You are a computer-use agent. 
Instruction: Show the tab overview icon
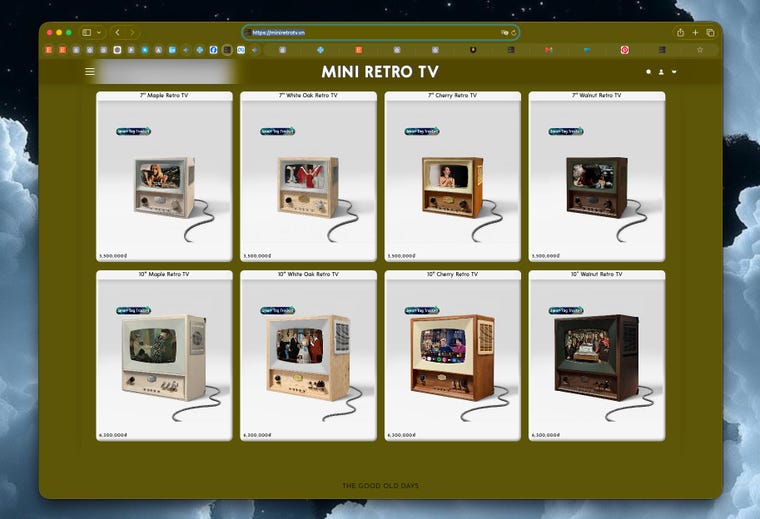[x=710, y=32]
